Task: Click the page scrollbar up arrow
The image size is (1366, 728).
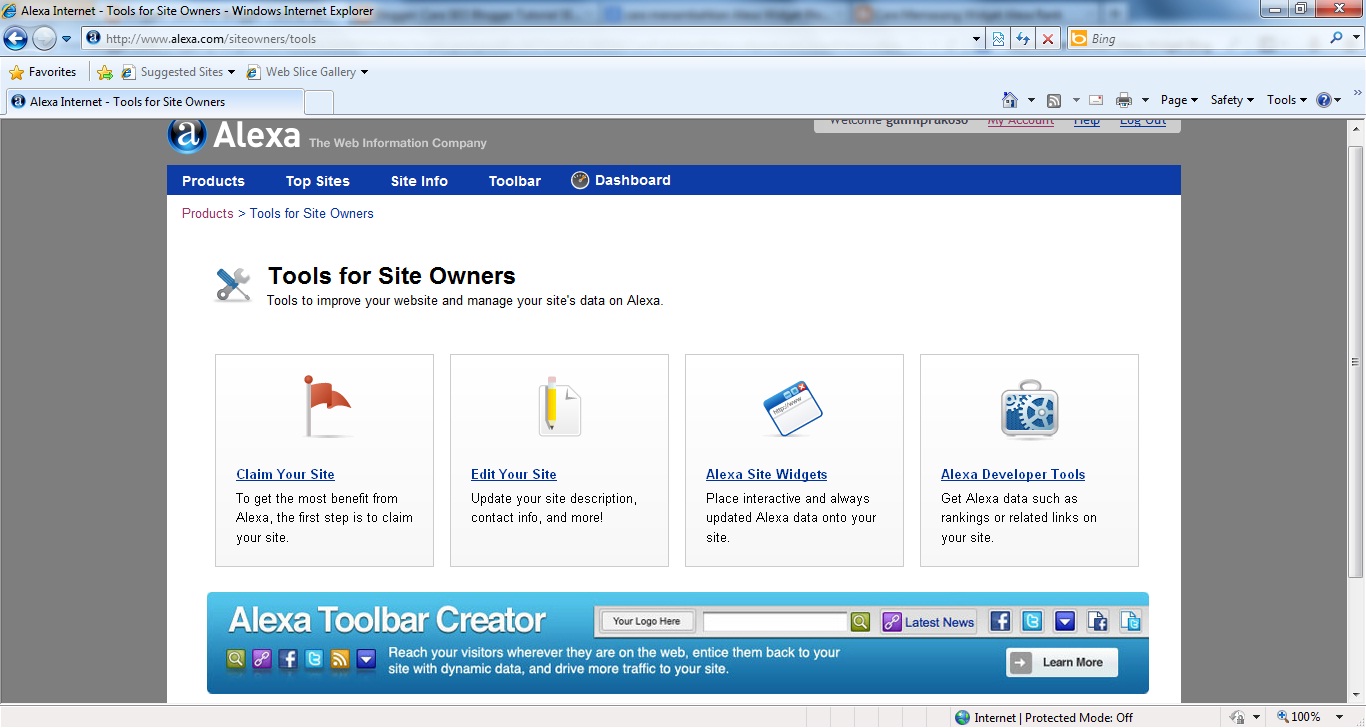Action: [x=1356, y=130]
